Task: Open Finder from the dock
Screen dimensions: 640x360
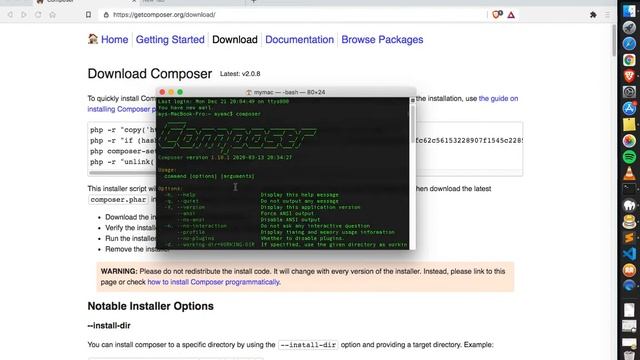Action: tap(629, 11)
